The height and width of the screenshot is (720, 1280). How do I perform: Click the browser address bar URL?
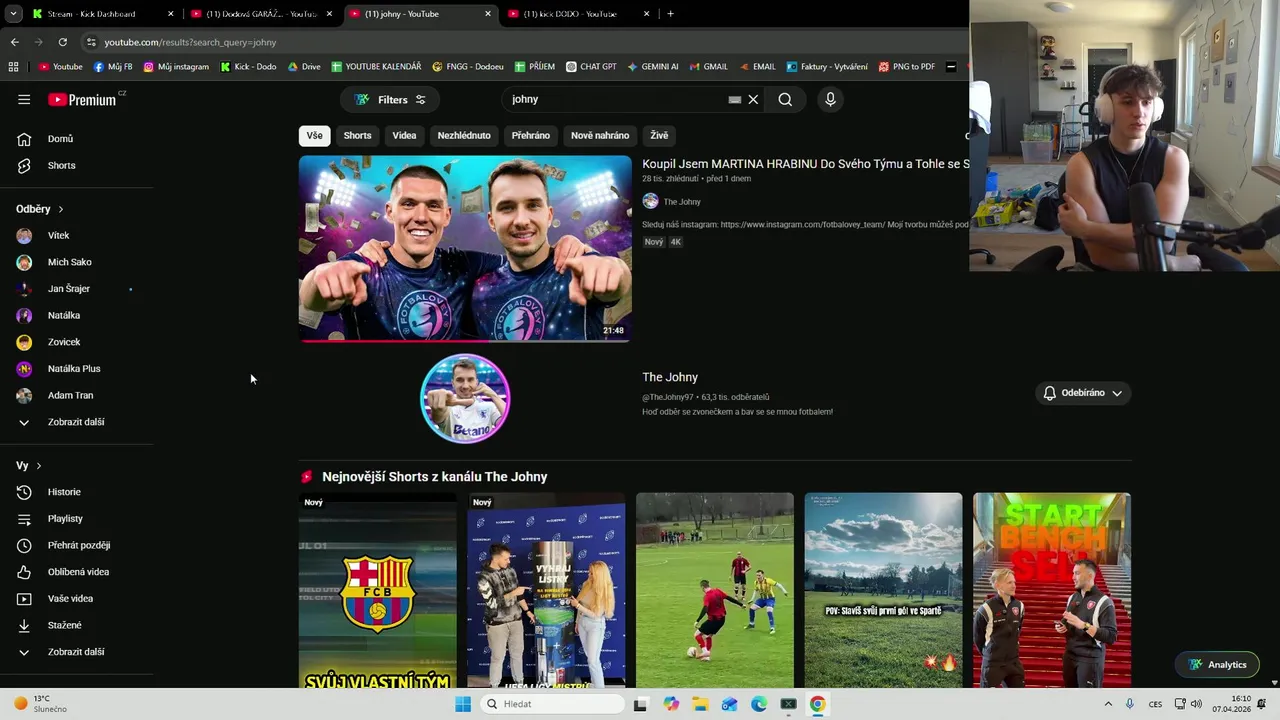point(190,42)
